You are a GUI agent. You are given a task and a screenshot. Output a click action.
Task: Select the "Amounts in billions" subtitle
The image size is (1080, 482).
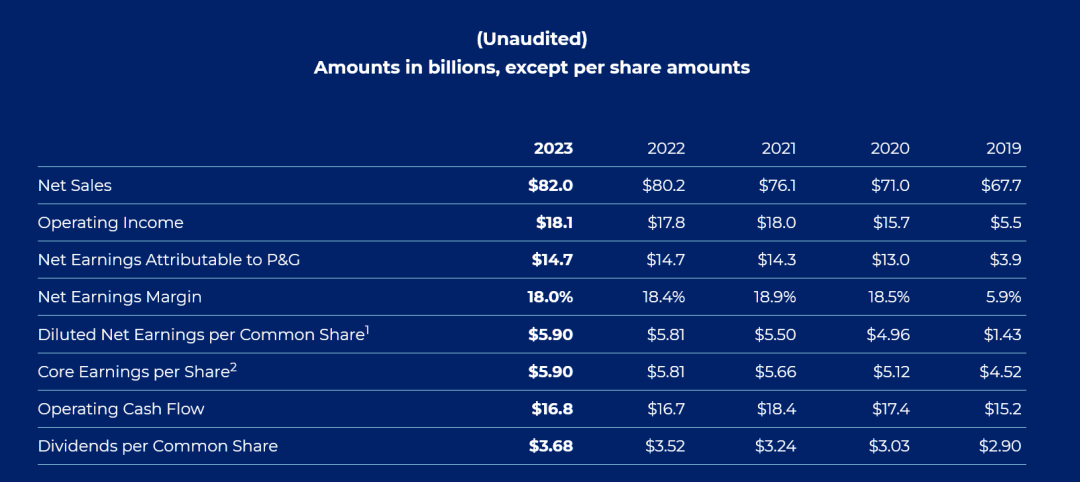[531, 68]
